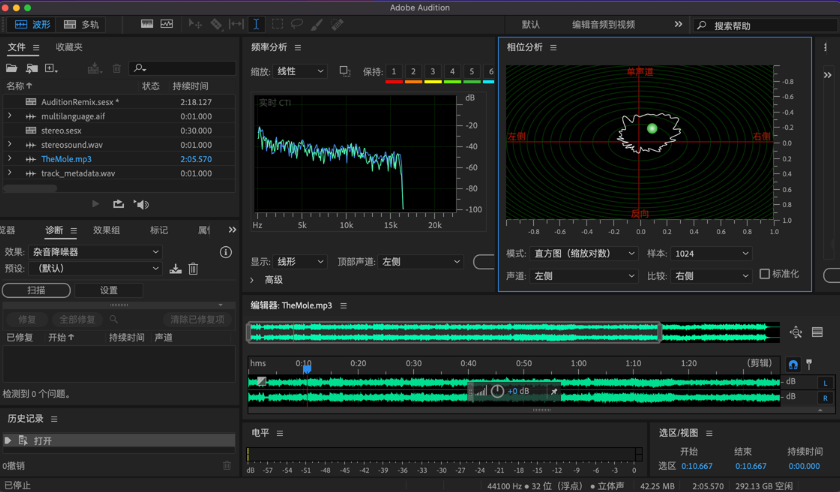Show the spectral pitch display

click(167, 24)
